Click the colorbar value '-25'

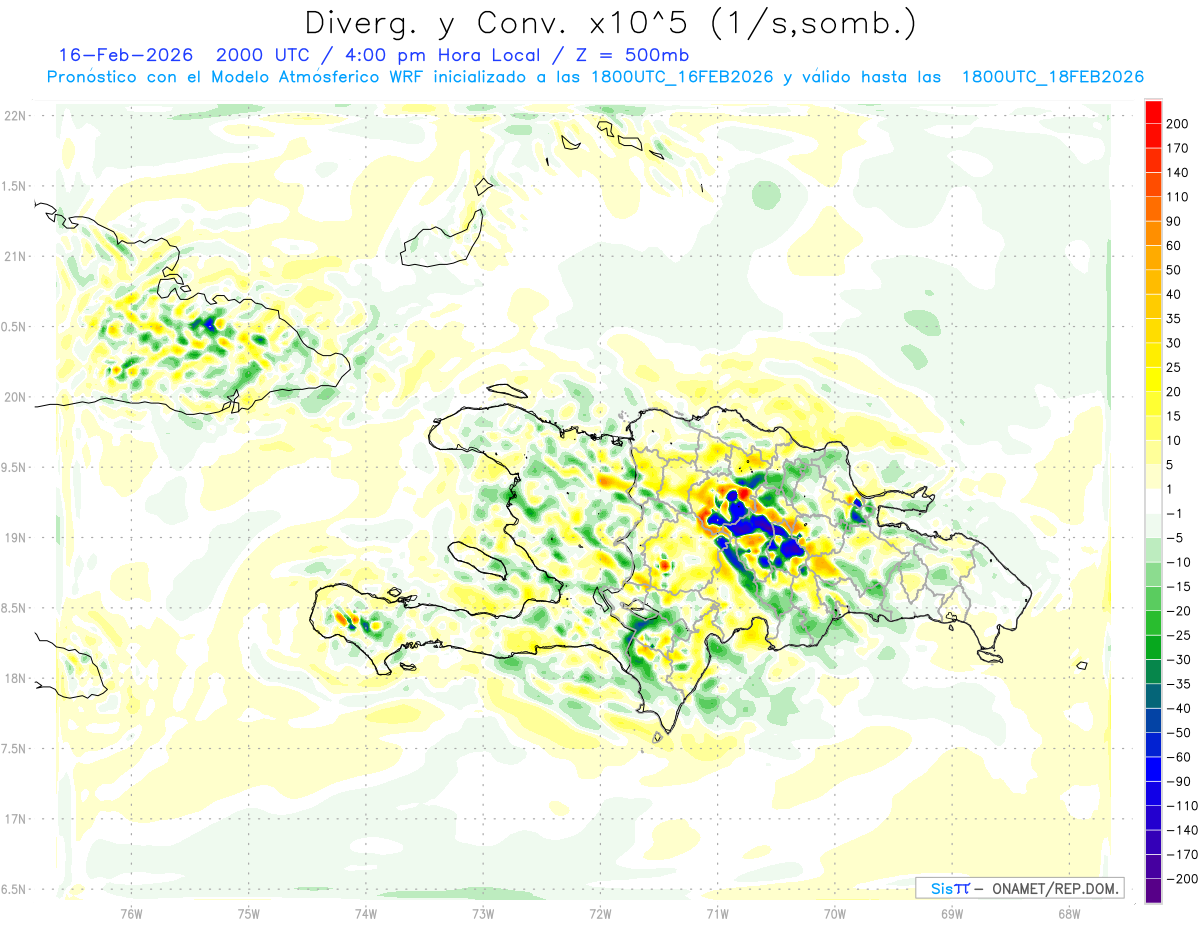[x=1177, y=635]
